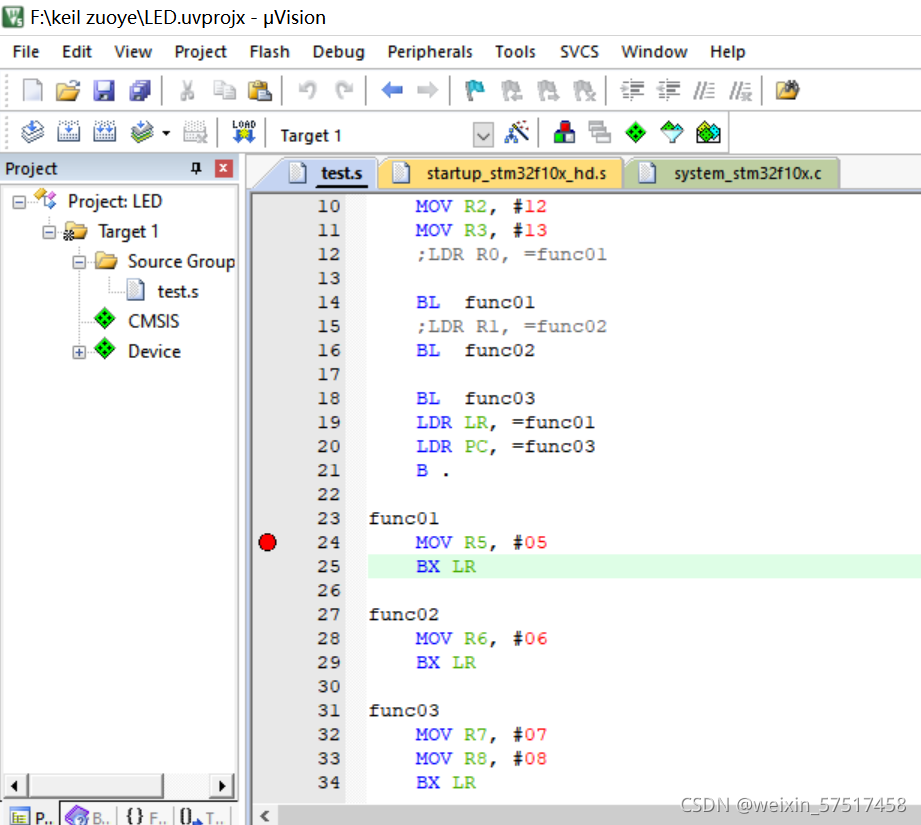Click the Build target icon
This screenshot has height=825, width=921.
(69, 132)
